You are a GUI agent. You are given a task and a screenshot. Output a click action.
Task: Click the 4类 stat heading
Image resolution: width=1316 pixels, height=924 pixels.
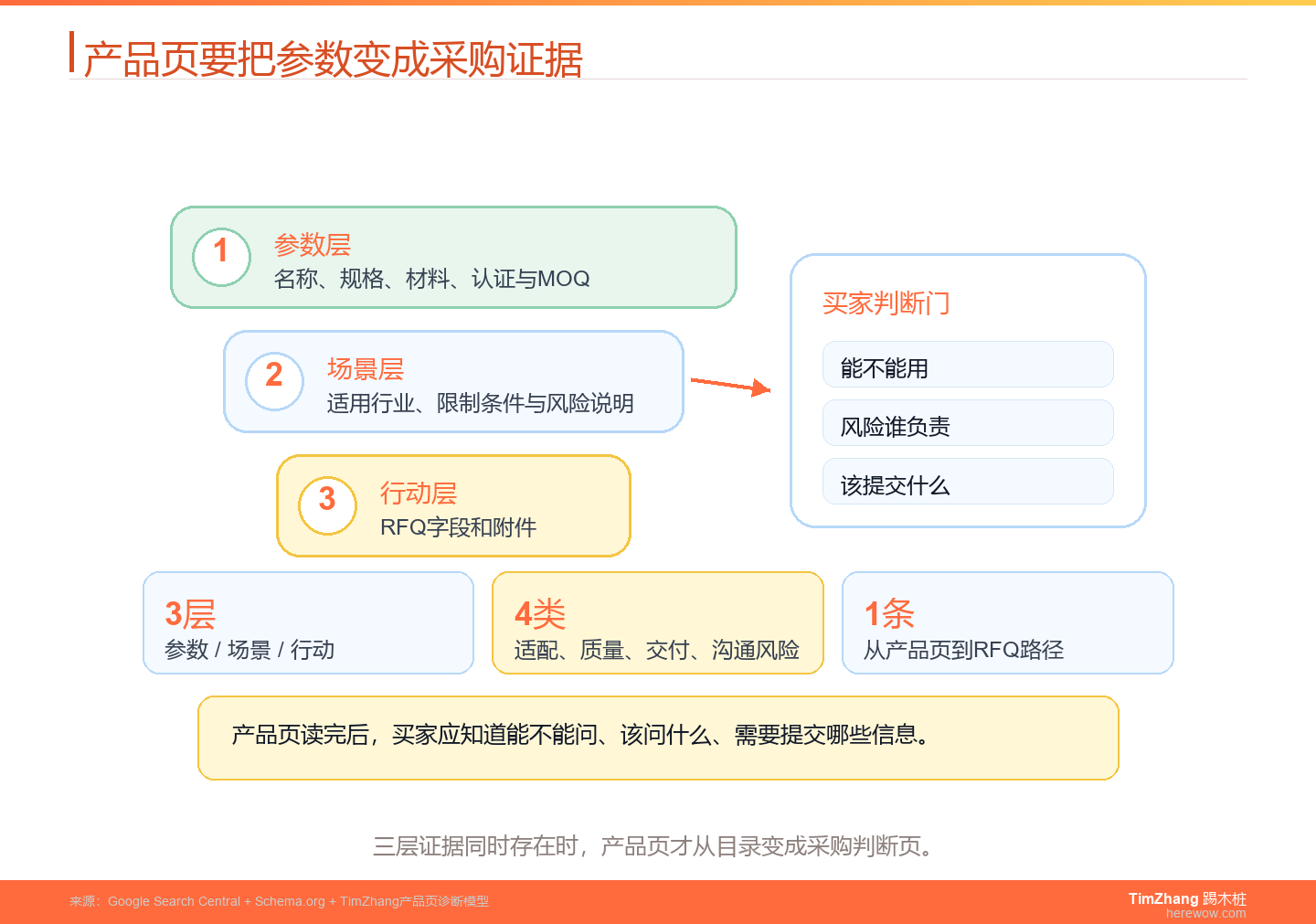[x=540, y=614]
